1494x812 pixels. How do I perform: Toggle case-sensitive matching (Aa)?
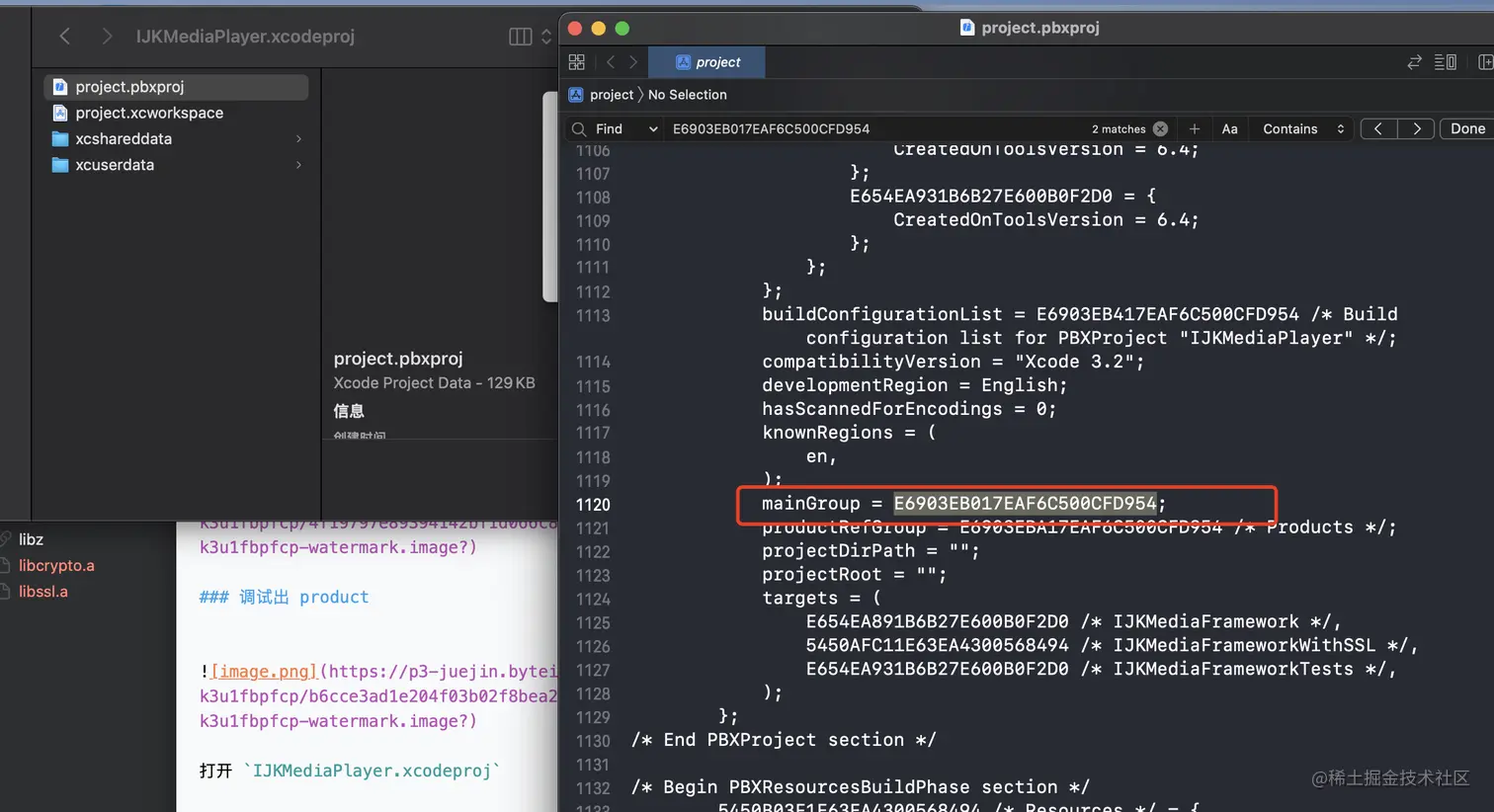(x=1230, y=129)
